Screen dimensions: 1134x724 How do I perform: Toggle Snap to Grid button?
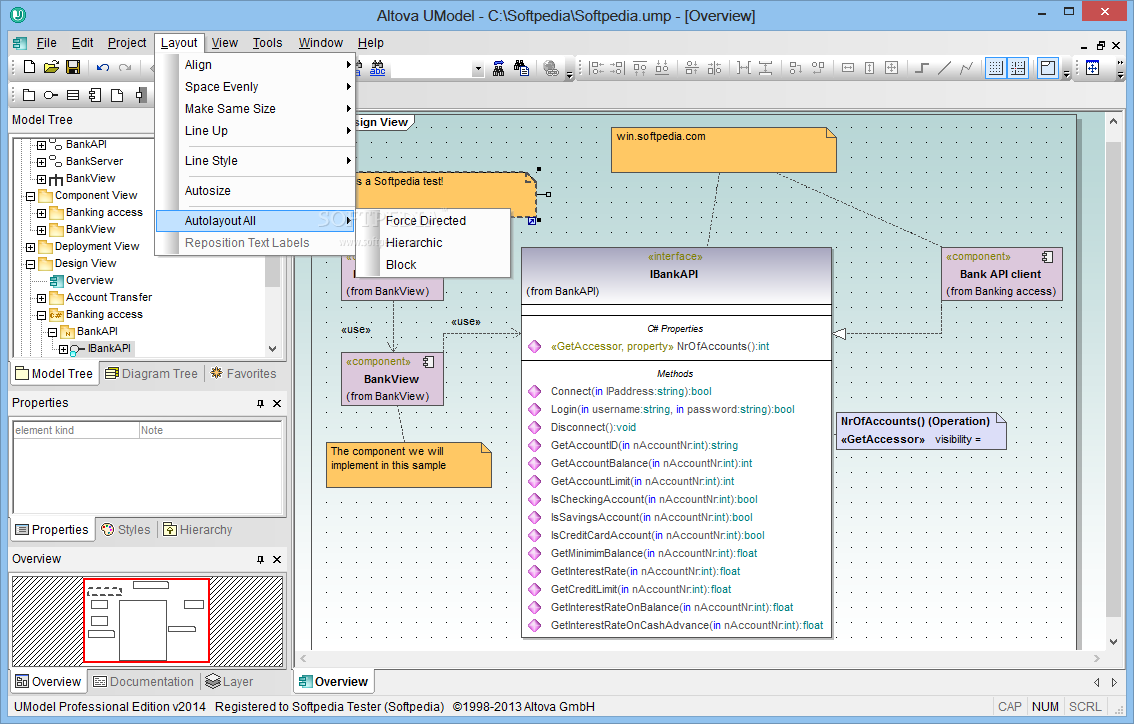pyautogui.click(x=1018, y=68)
